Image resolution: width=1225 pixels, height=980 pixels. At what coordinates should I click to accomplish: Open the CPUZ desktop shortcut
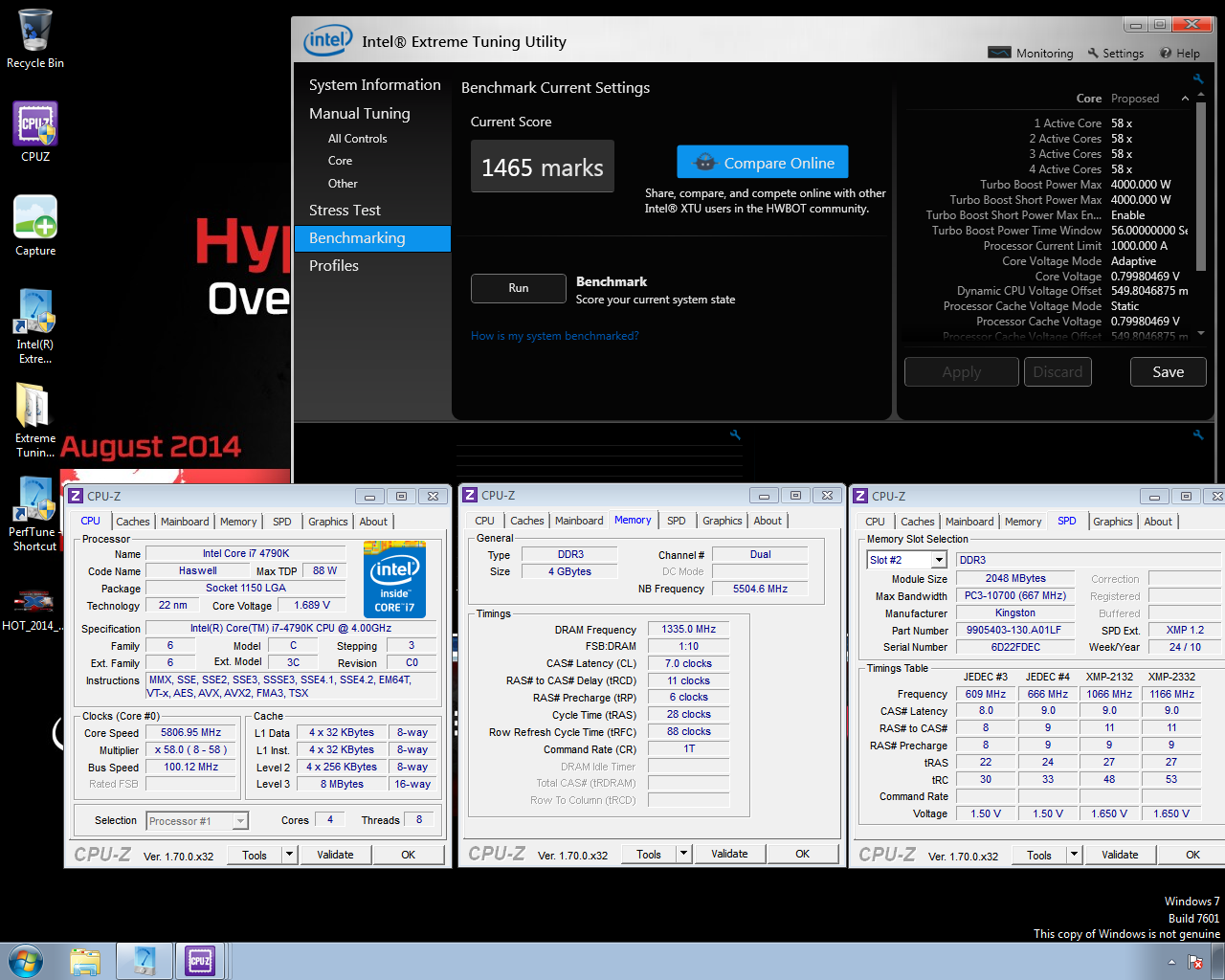click(35, 132)
